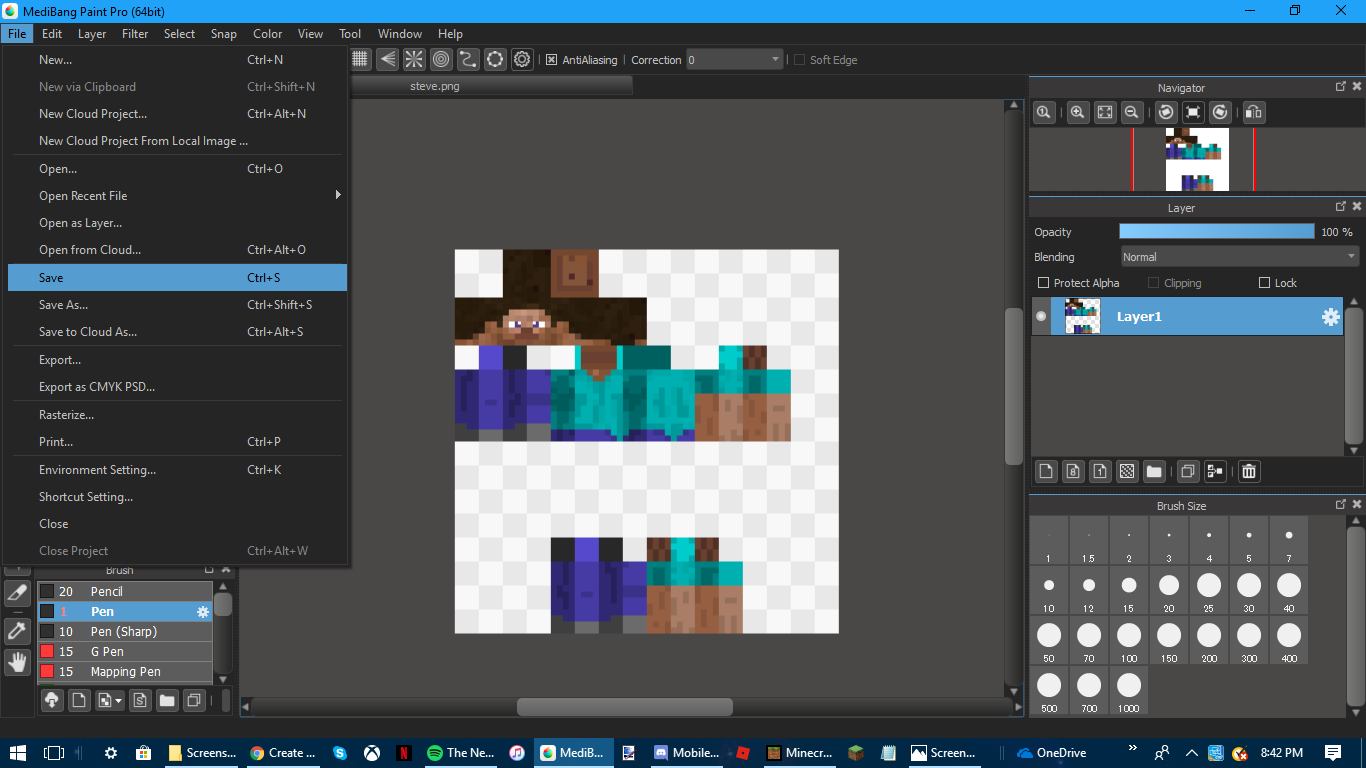Adjust the layer Opacity slider
The height and width of the screenshot is (768, 1366).
tap(1216, 231)
